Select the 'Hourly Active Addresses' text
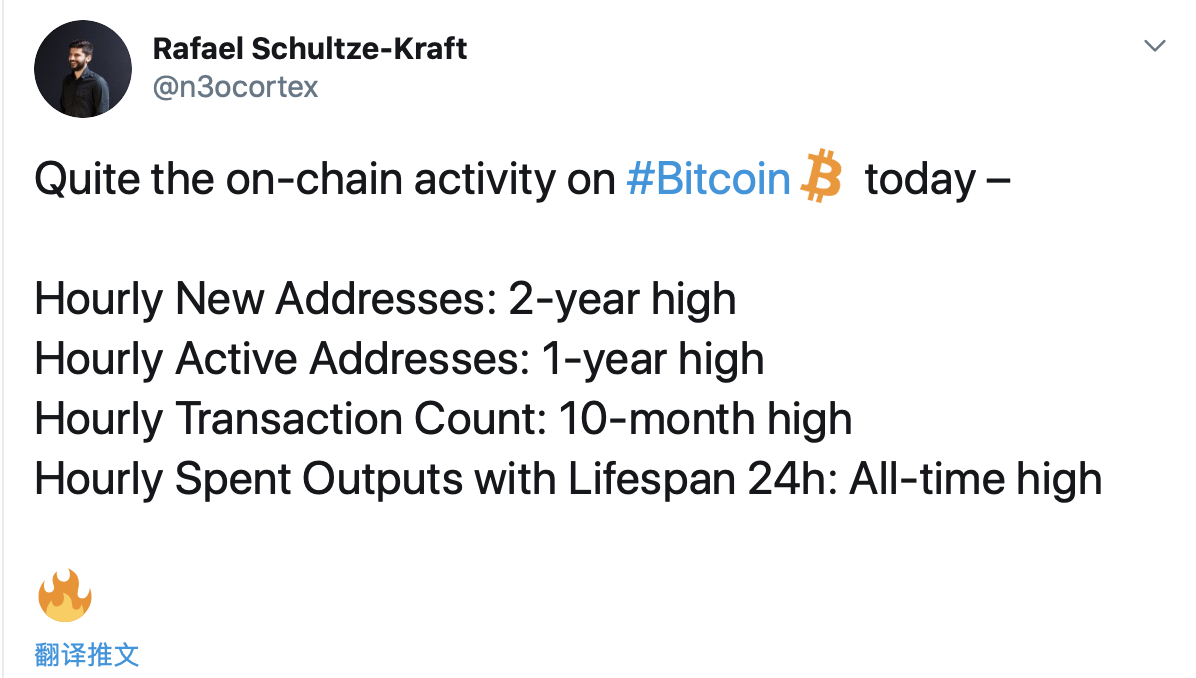1196x678 pixels. point(282,359)
